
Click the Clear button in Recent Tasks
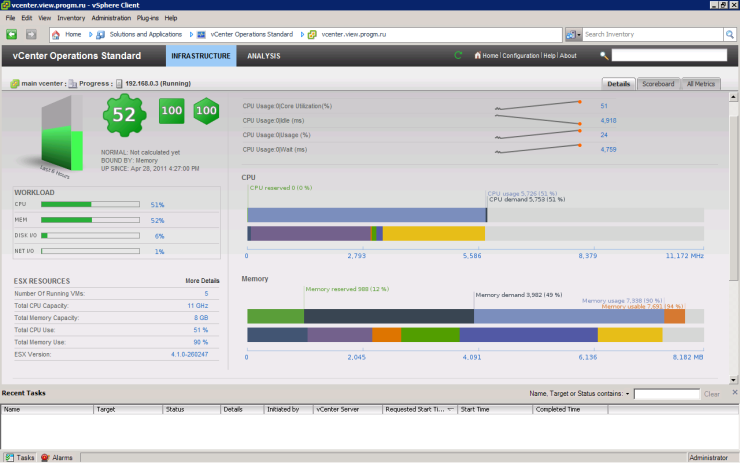coord(712,394)
